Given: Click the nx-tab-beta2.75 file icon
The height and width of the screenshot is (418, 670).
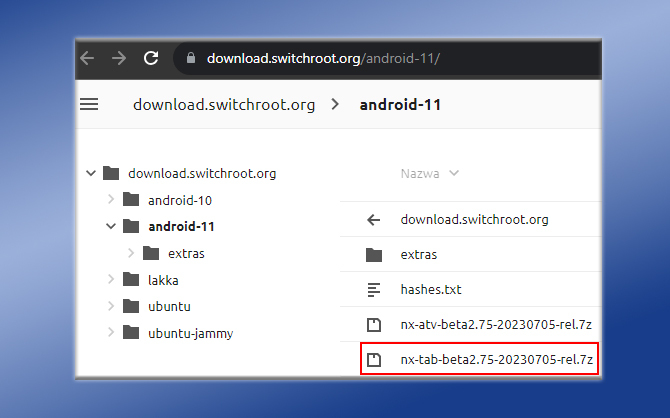Looking at the screenshot, I should (374, 360).
